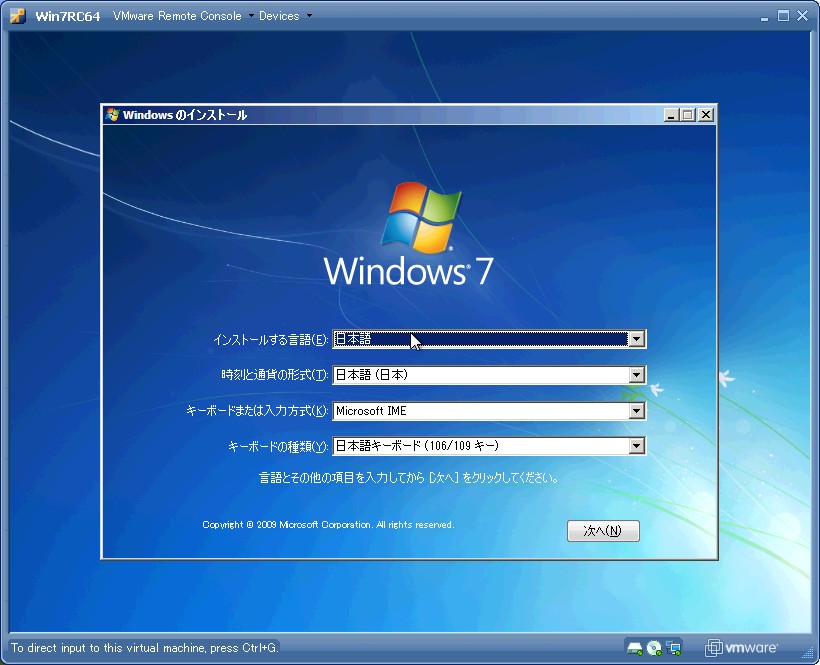Screen dimensions: 820x665
Task: Click the vmware logo in status bar
Action: tap(741, 648)
